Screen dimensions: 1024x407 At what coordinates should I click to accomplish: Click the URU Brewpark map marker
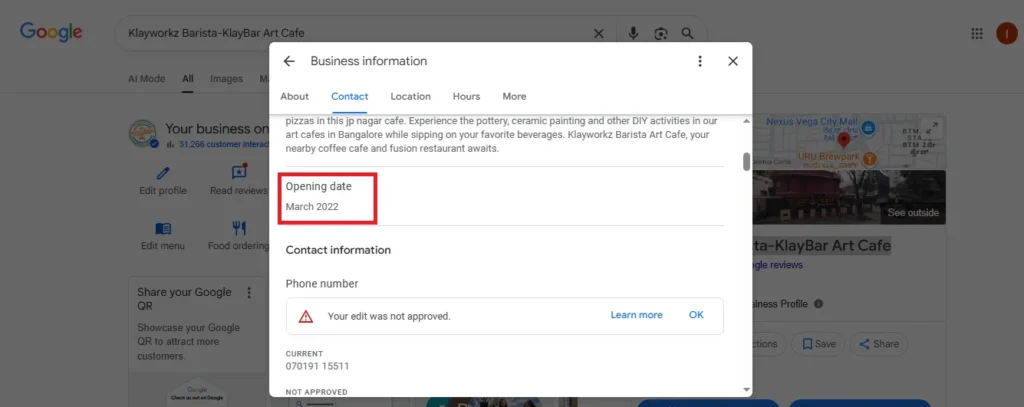(869, 158)
